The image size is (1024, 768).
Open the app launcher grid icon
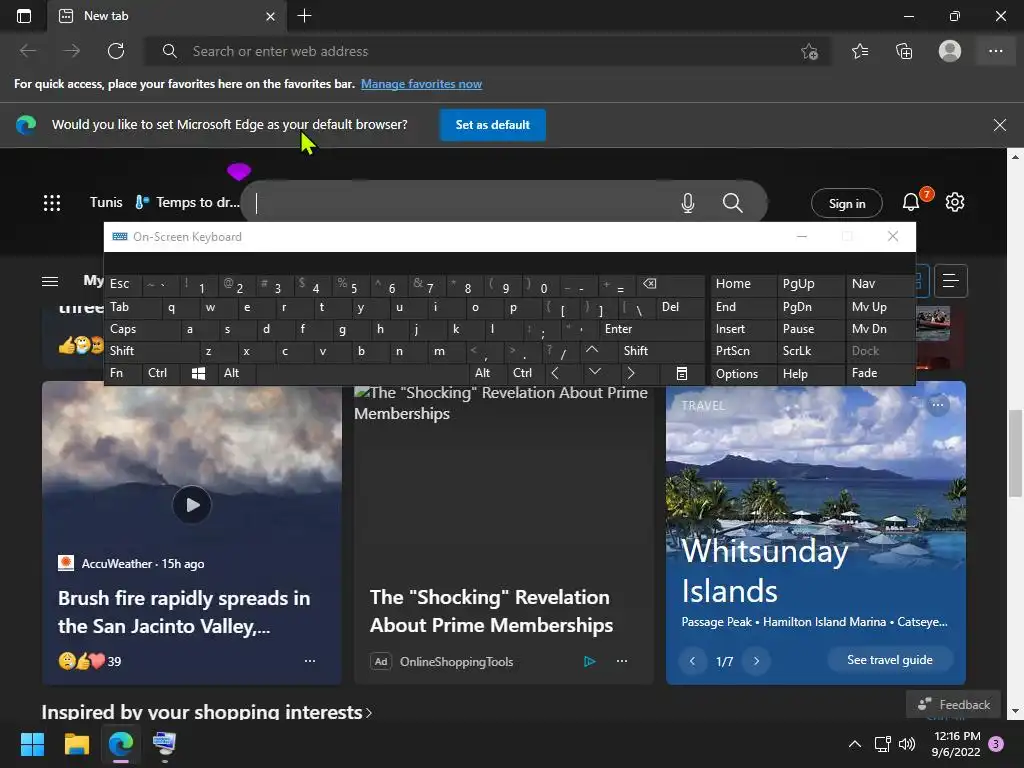click(52, 202)
